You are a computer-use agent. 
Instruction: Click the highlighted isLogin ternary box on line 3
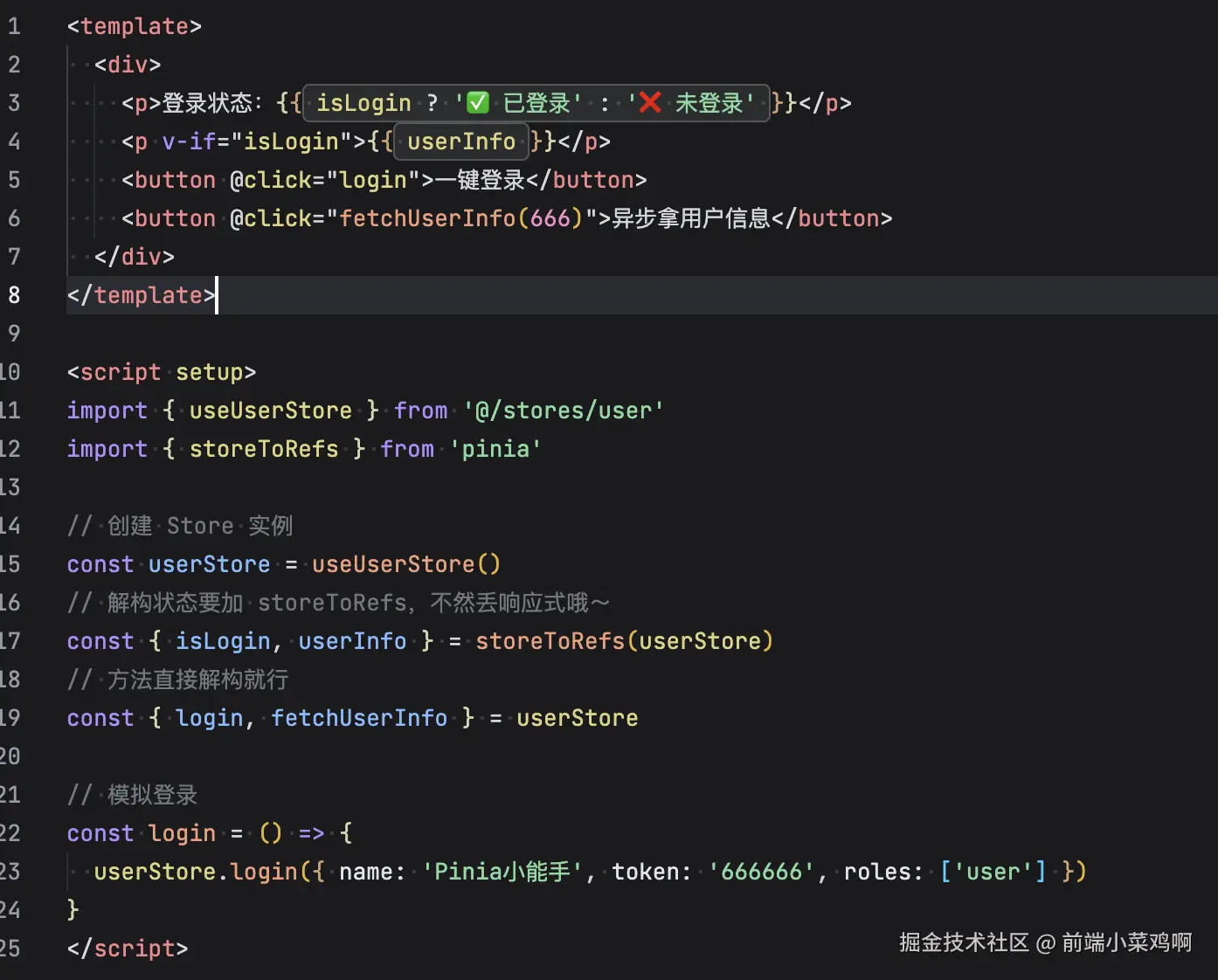pyautogui.click(x=535, y=102)
